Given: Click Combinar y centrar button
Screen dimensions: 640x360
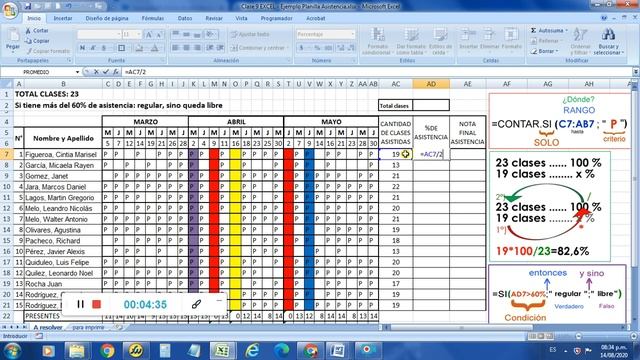Looking at the screenshot, I should [x=259, y=48].
